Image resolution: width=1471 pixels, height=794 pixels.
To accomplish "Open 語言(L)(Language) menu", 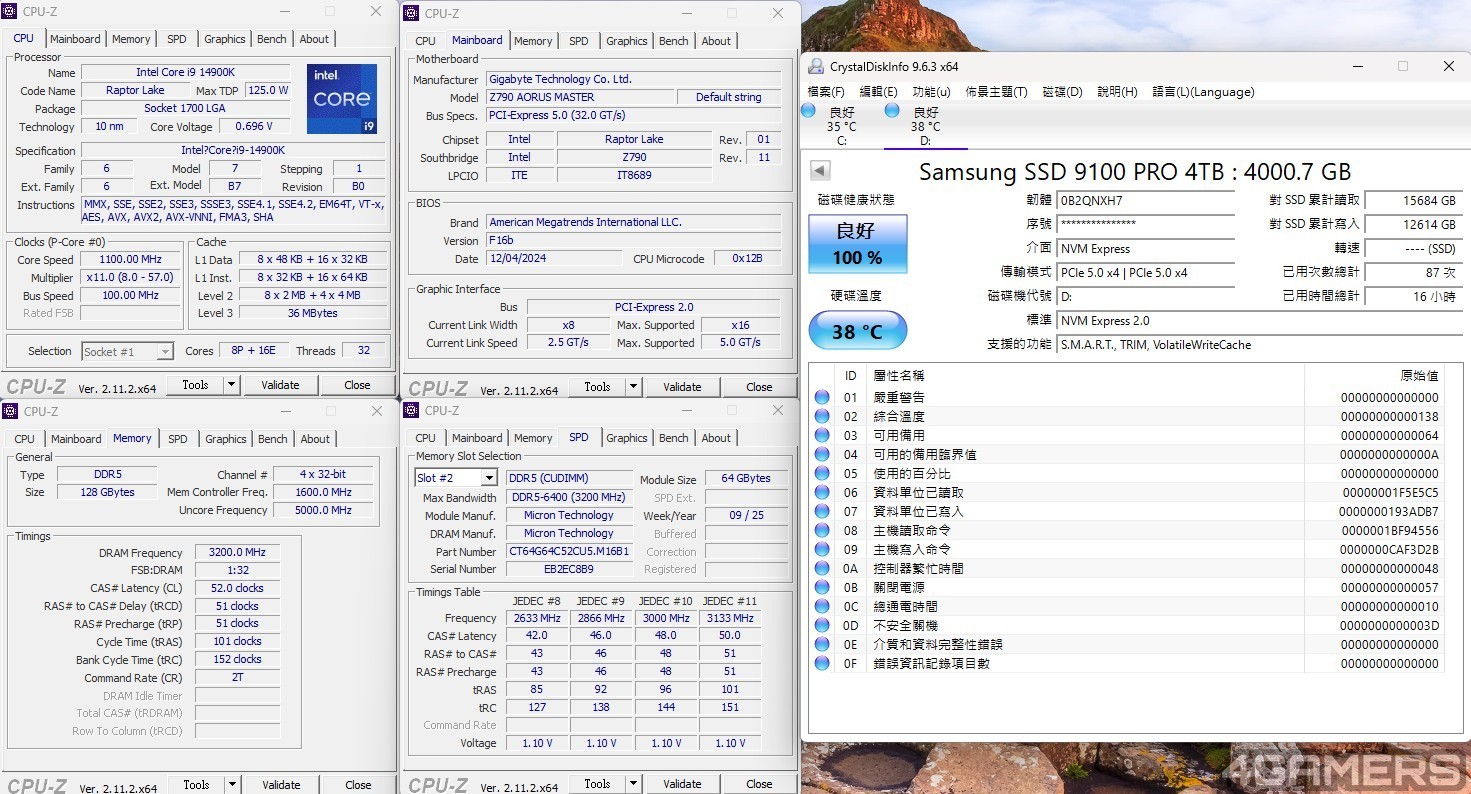I will pyautogui.click(x=1203, y=92).
